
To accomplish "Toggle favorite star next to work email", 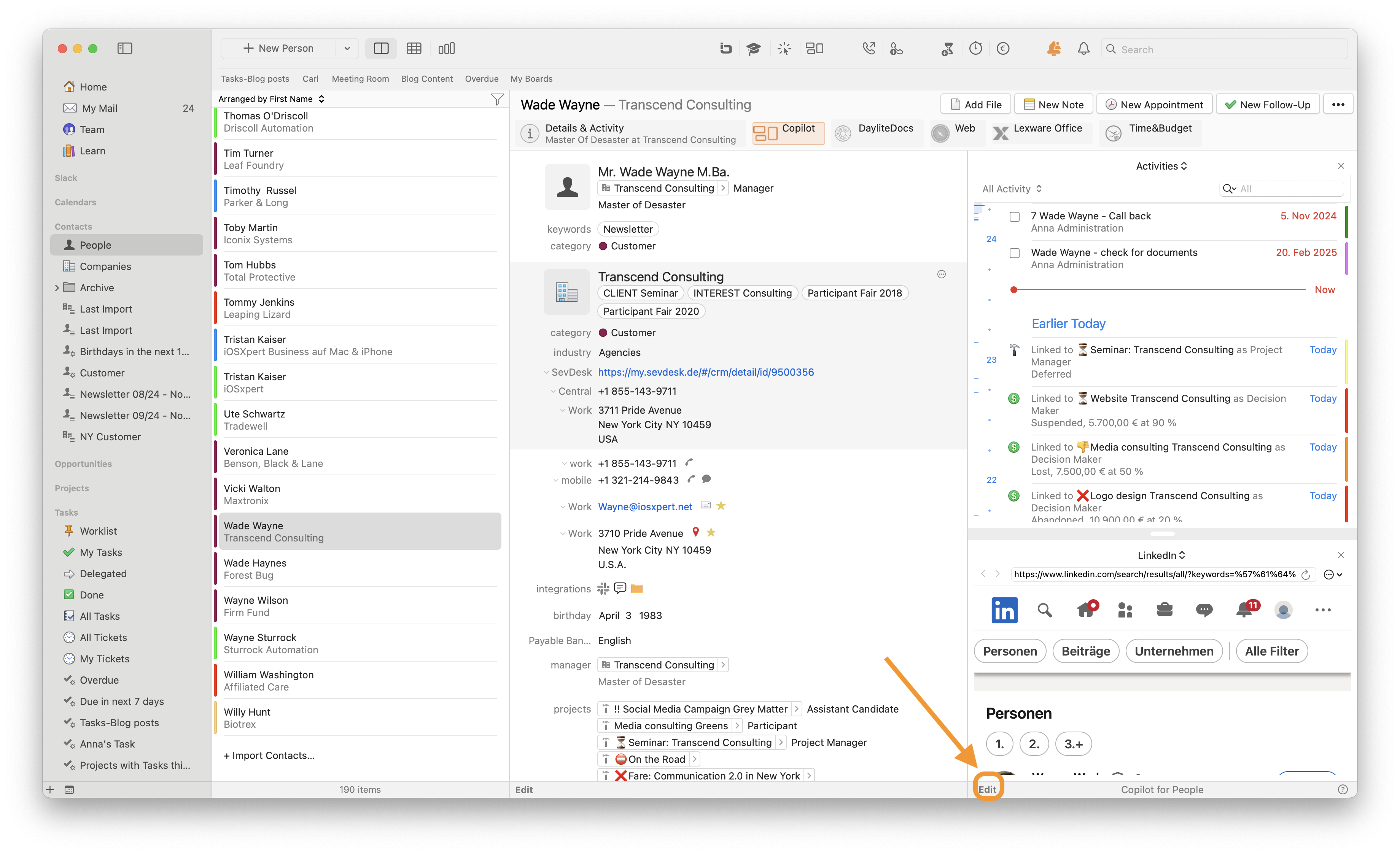I will (721, 505).
